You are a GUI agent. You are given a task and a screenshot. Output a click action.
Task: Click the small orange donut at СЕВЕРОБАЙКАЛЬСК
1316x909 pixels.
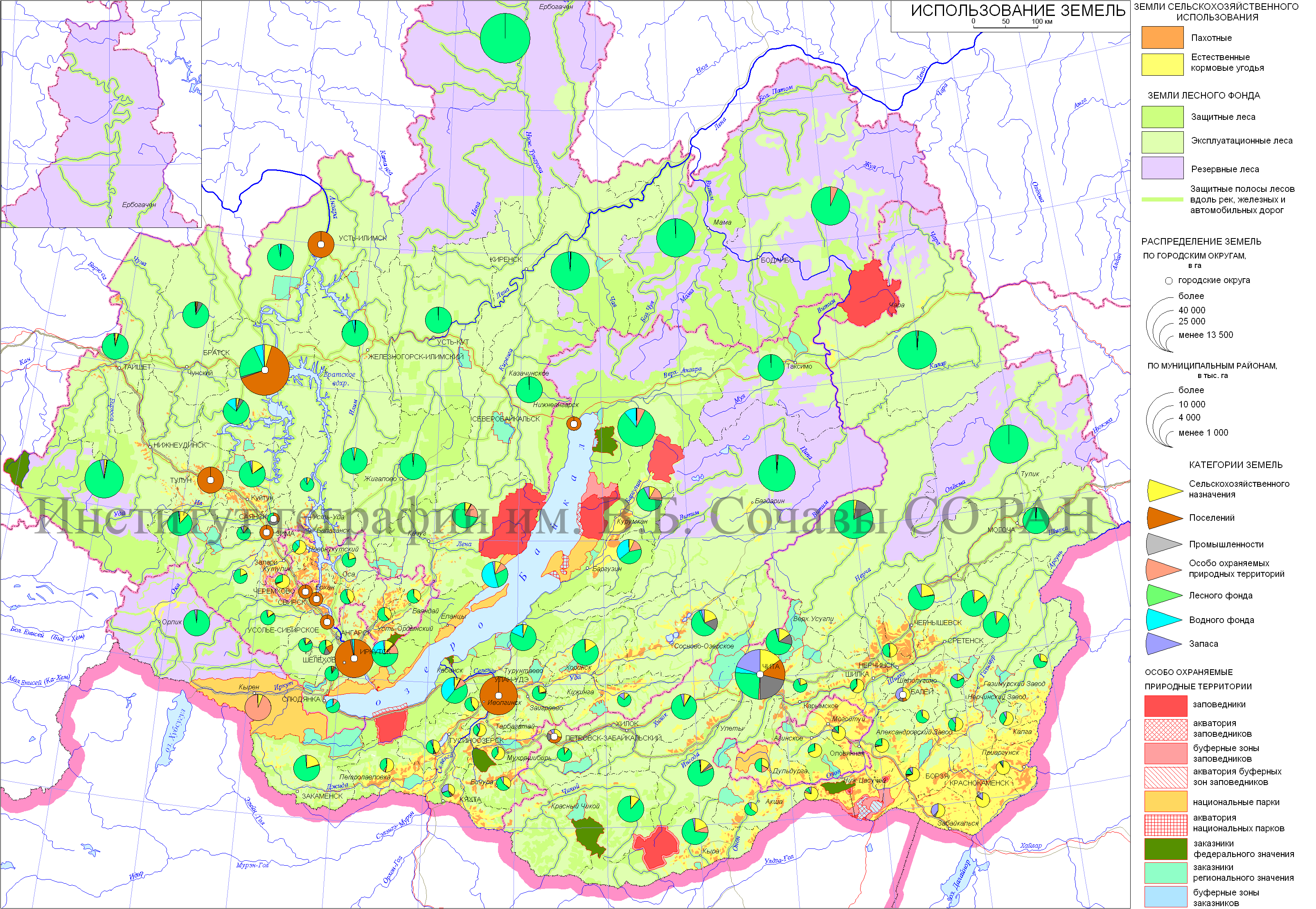[x=574, y=423]
